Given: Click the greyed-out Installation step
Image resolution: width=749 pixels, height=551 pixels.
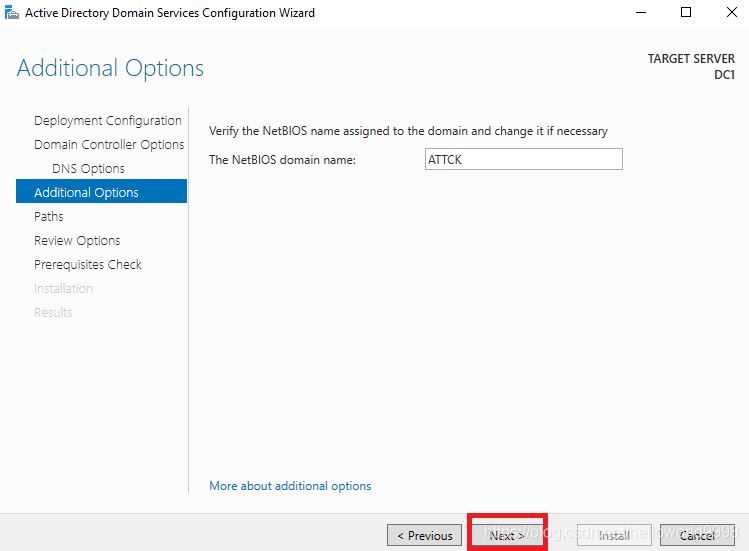Looking at the screenshot, I should (64, 289).
